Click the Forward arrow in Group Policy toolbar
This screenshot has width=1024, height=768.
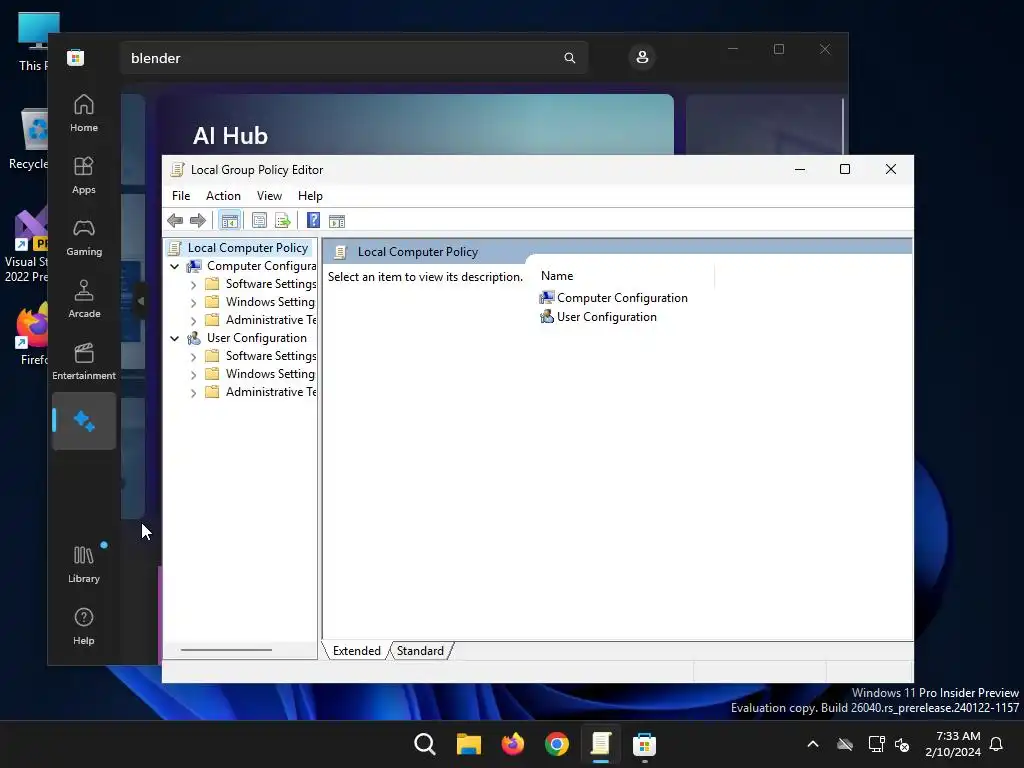coord(197,221)
